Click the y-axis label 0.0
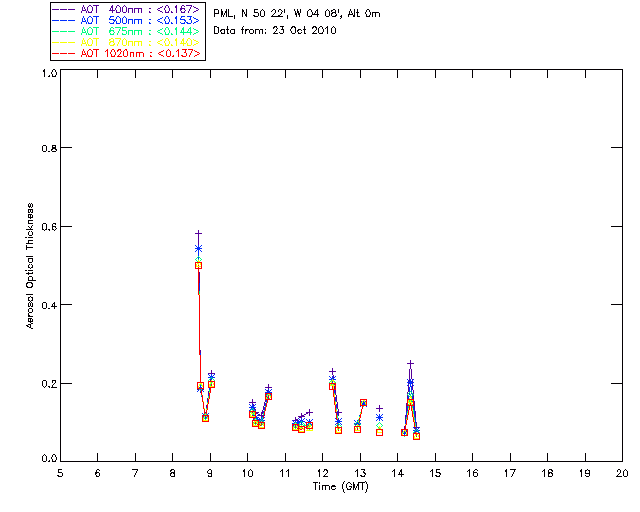The height and width of the screenshot is (512, 640). 49,459
